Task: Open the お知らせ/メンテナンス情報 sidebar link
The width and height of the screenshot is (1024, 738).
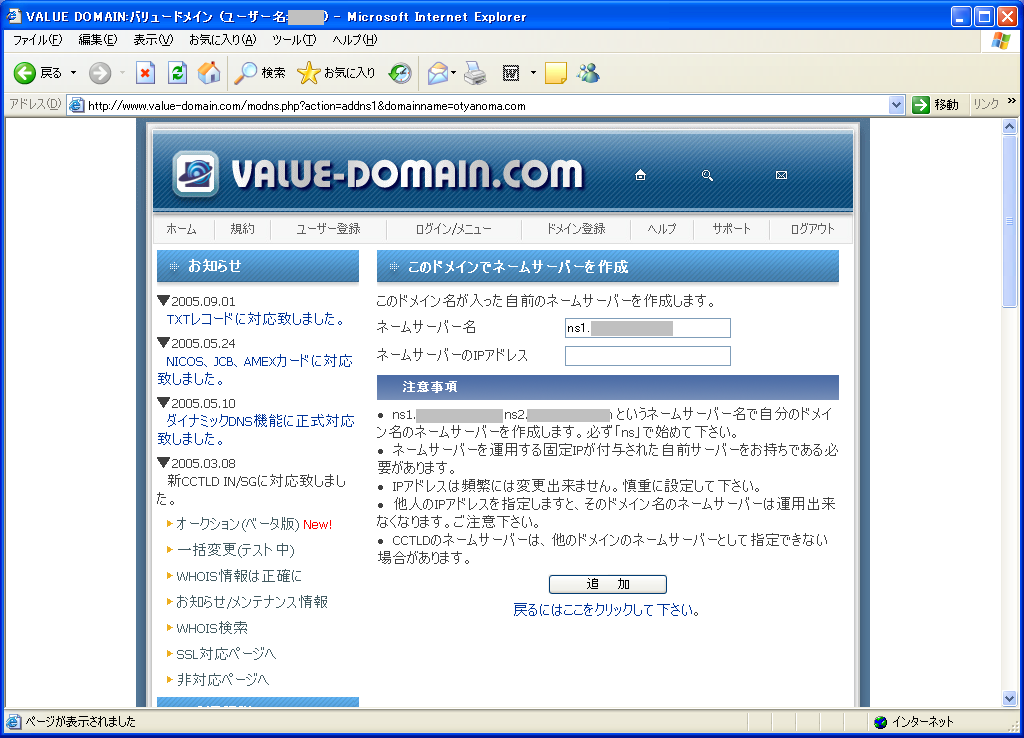Action: pos(252,602)
